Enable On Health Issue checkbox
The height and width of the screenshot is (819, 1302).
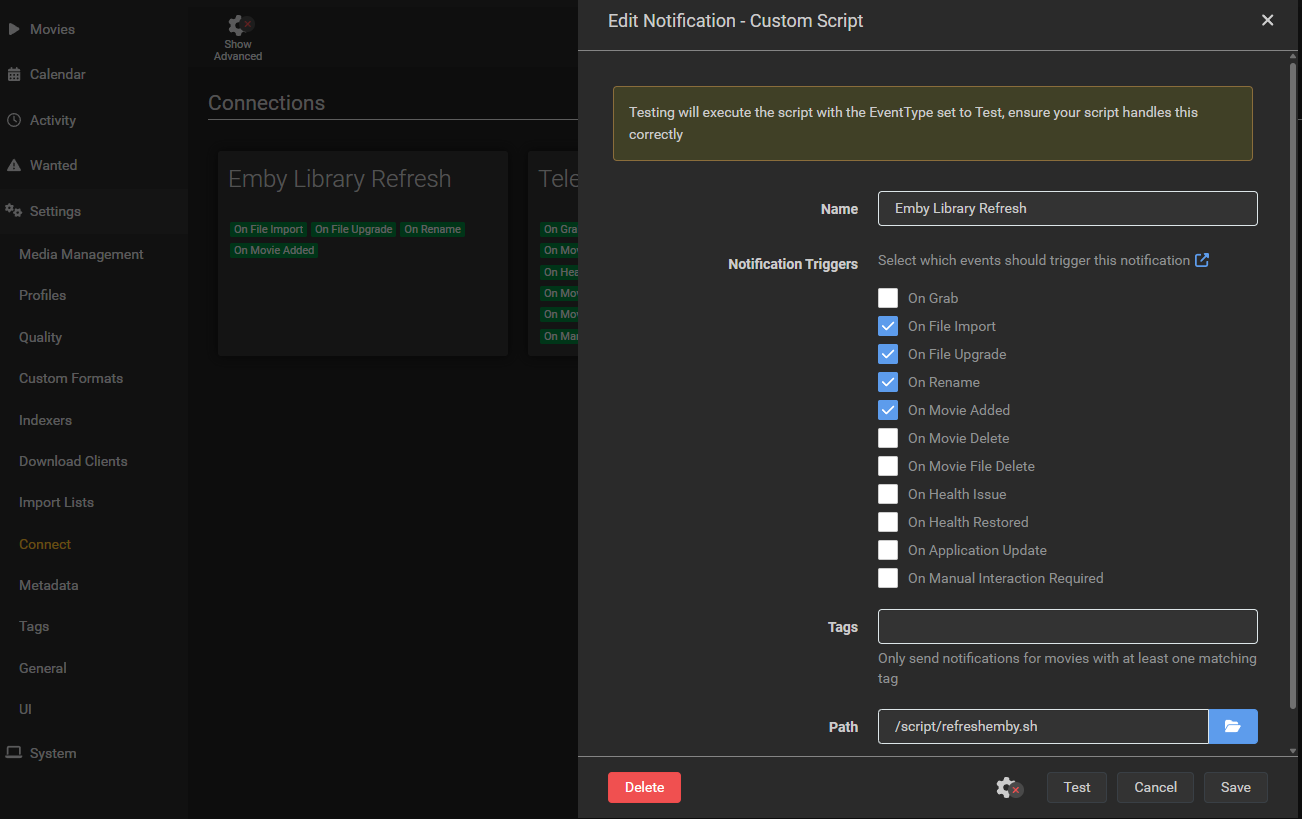(x=888, y=494)
